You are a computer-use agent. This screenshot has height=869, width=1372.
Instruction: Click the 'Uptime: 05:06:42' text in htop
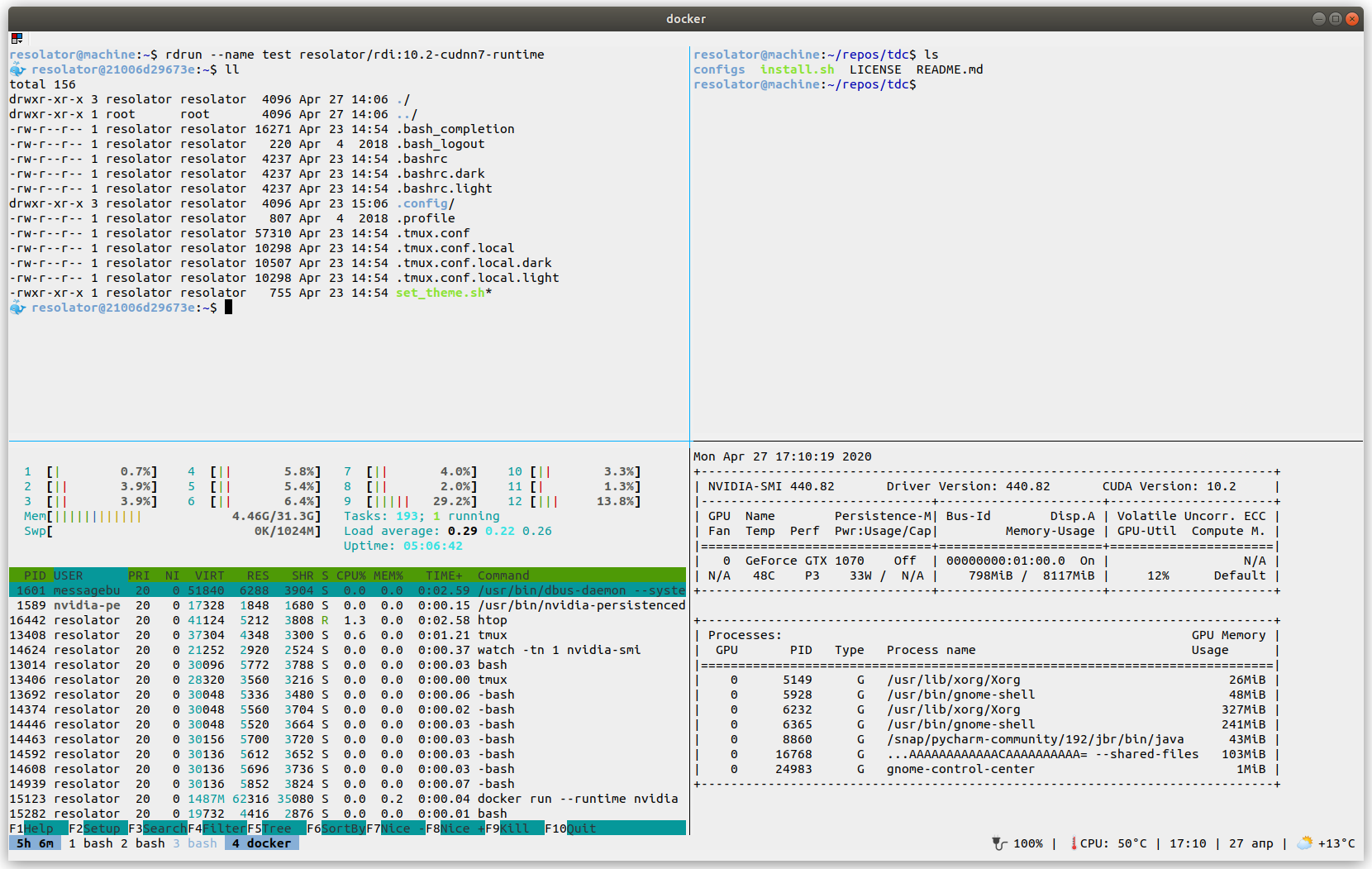(403, 546)
